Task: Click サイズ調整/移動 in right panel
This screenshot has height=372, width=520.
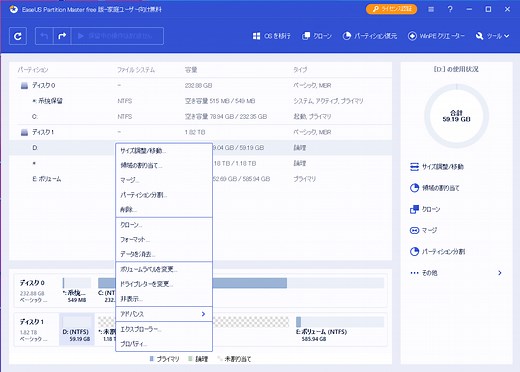Action: tap(437, 167)
